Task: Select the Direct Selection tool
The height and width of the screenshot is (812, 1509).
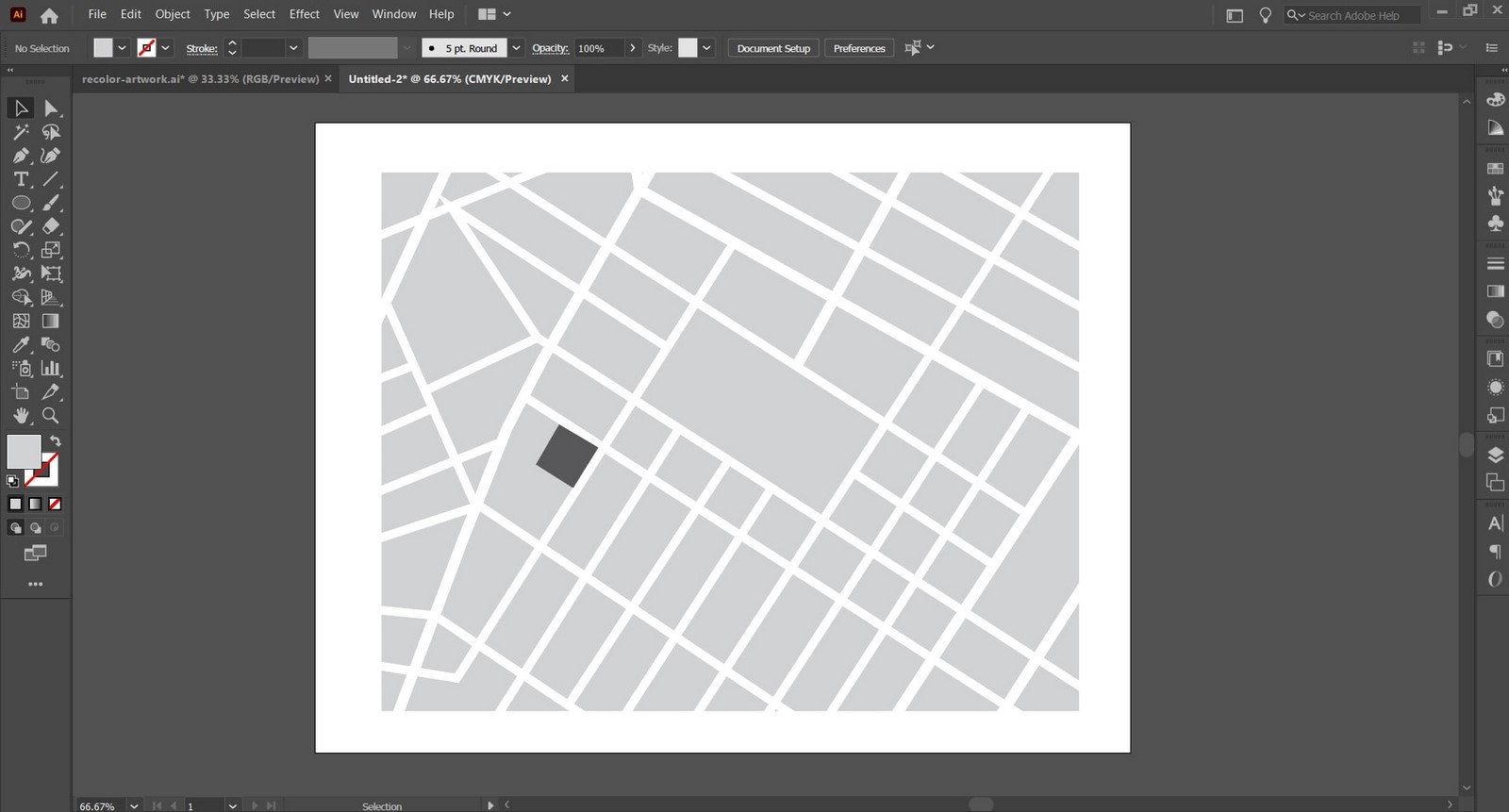Action: (51, 108)
